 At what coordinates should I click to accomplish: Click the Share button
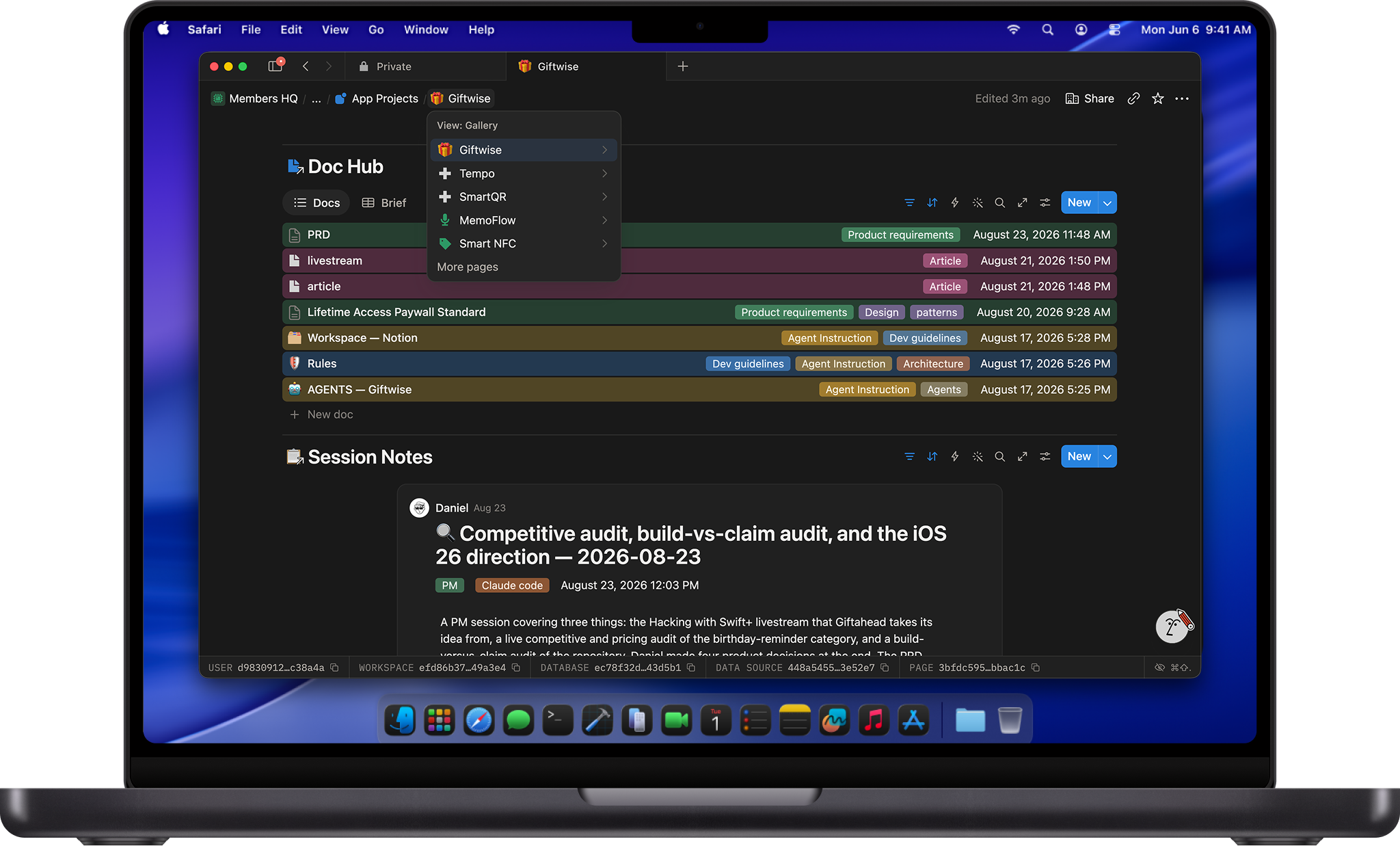[1090, 98]
